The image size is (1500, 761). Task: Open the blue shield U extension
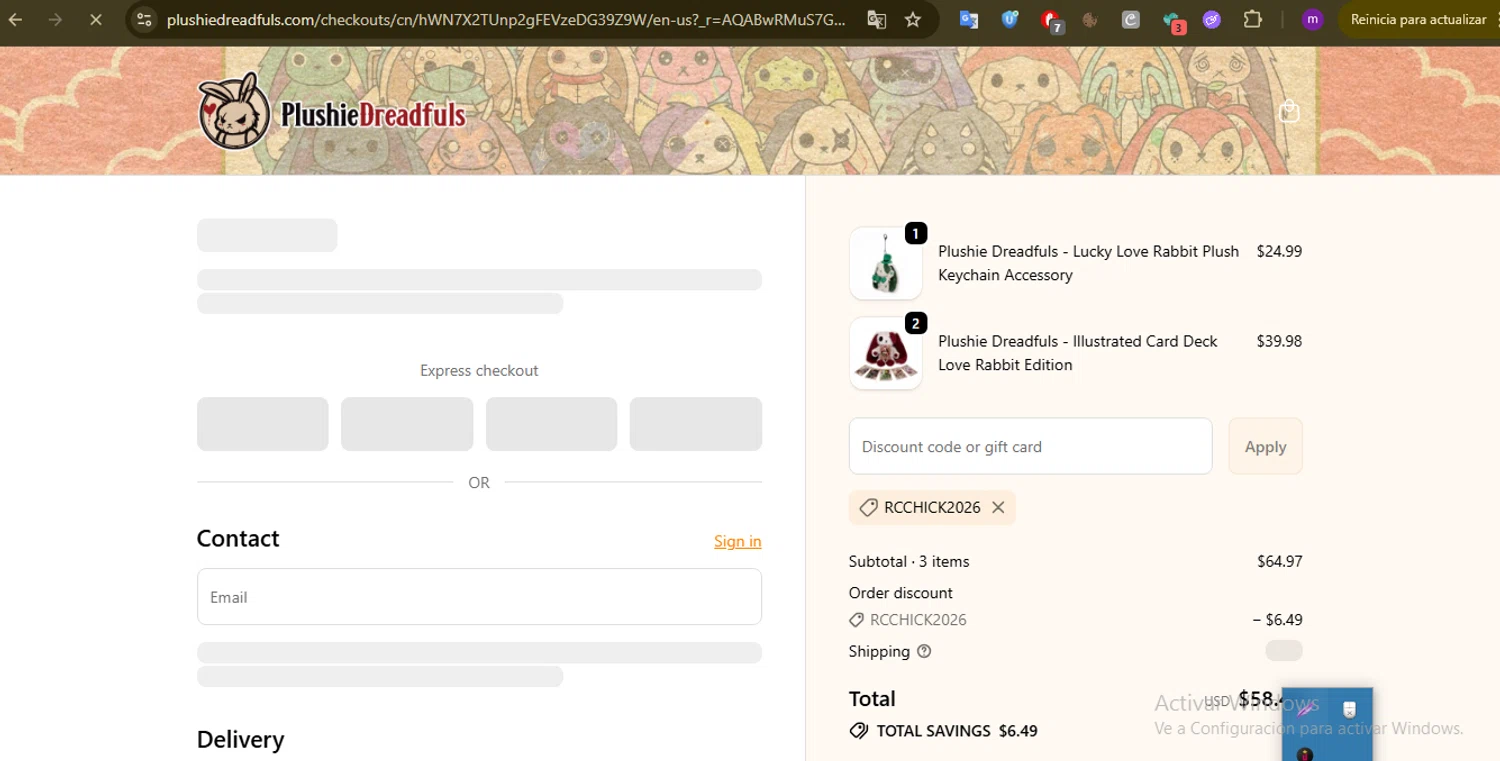click(1009, 19)
